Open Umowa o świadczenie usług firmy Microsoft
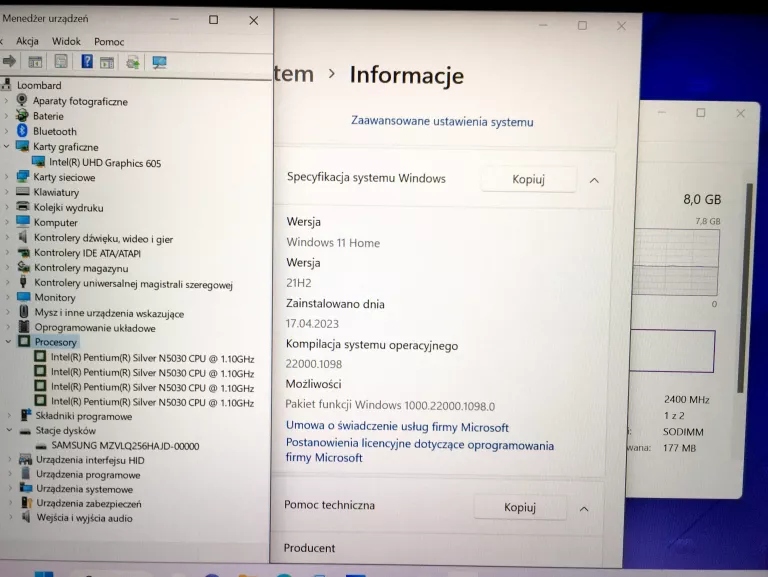 [x=397, y=427]
